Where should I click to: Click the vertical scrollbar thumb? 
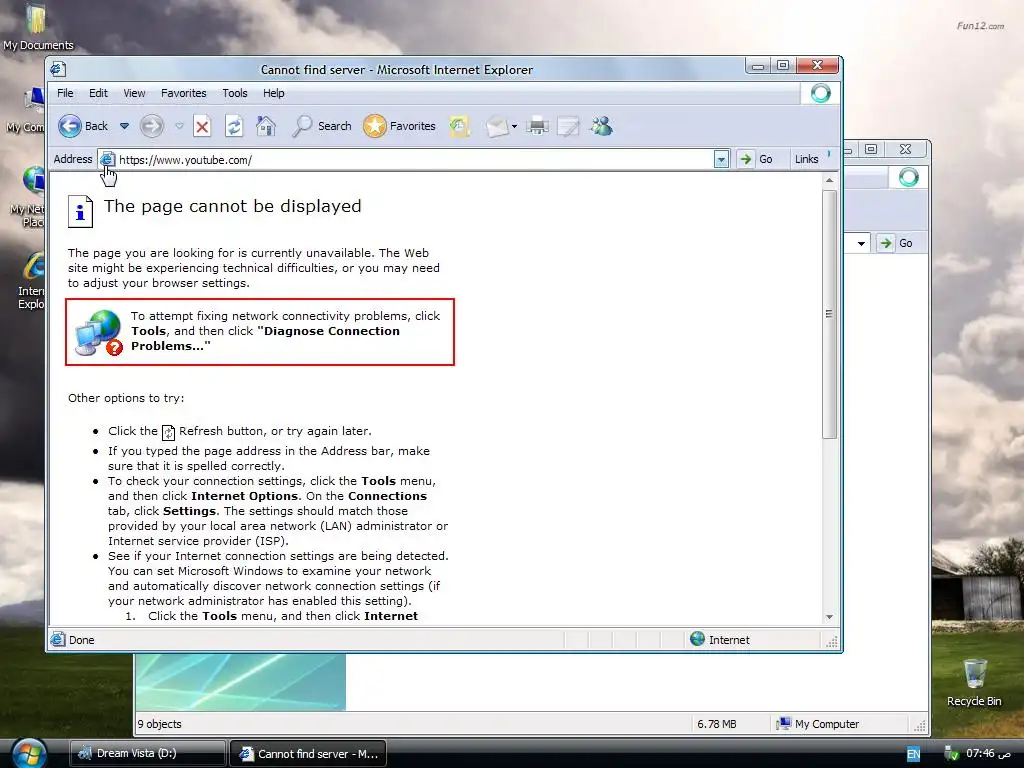pos(829,314)
